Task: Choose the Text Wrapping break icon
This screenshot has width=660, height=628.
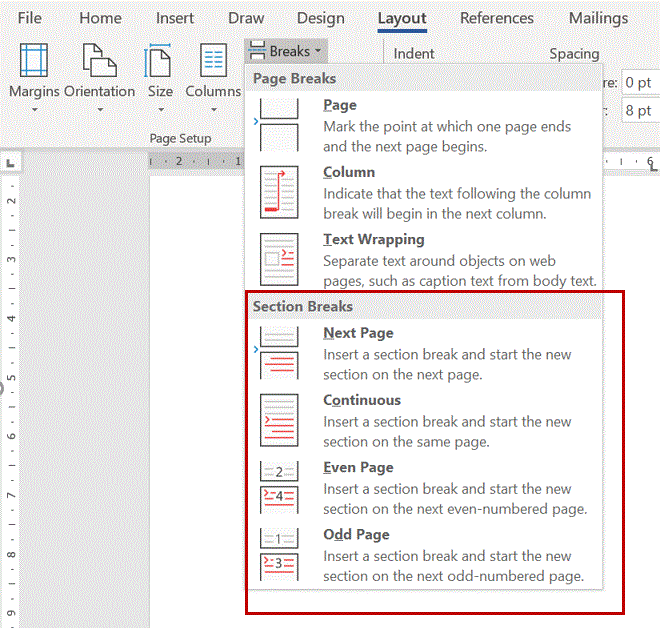Action: pos(279,259)
